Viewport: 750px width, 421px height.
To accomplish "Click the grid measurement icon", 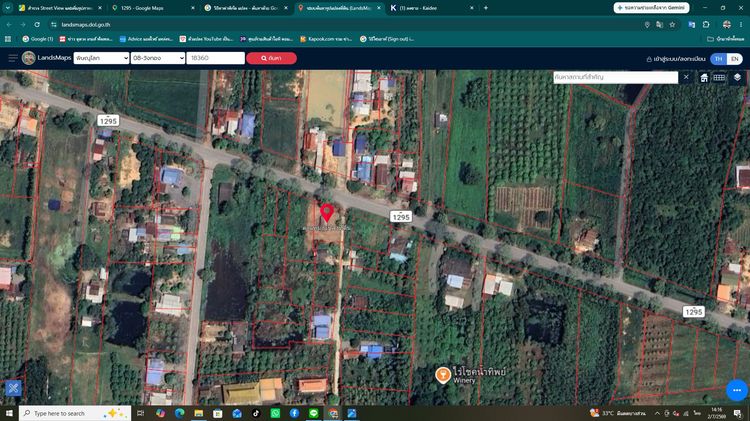I will [719, 78].
